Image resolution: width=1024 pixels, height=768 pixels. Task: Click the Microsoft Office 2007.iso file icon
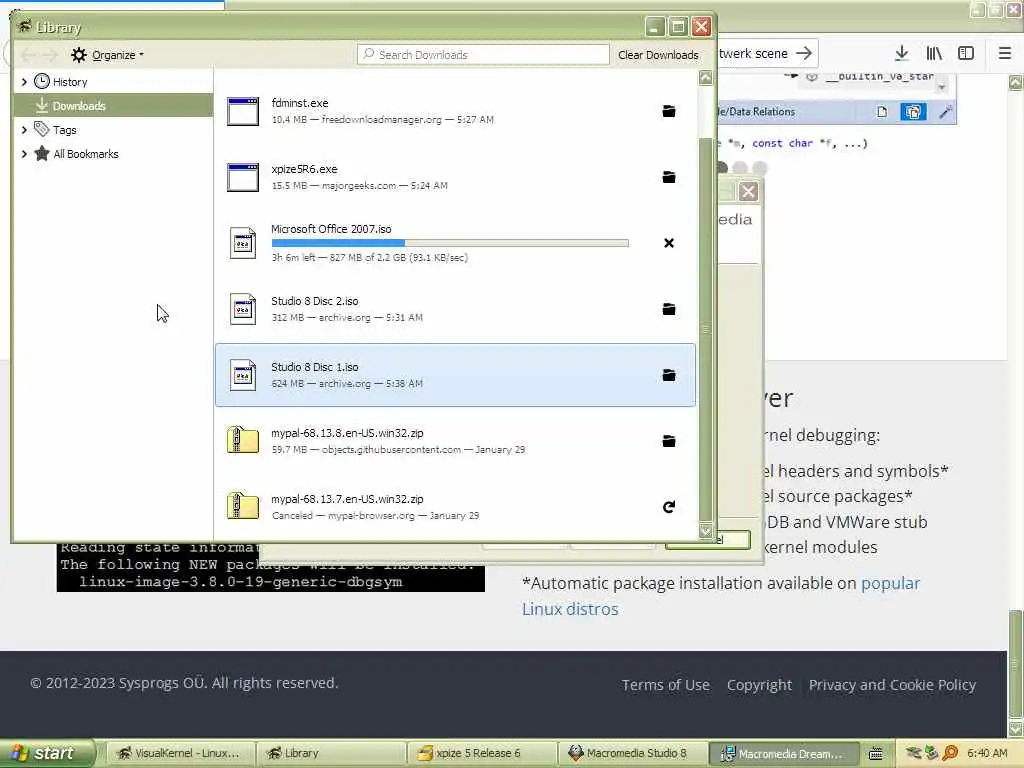[x=243, y=243]
